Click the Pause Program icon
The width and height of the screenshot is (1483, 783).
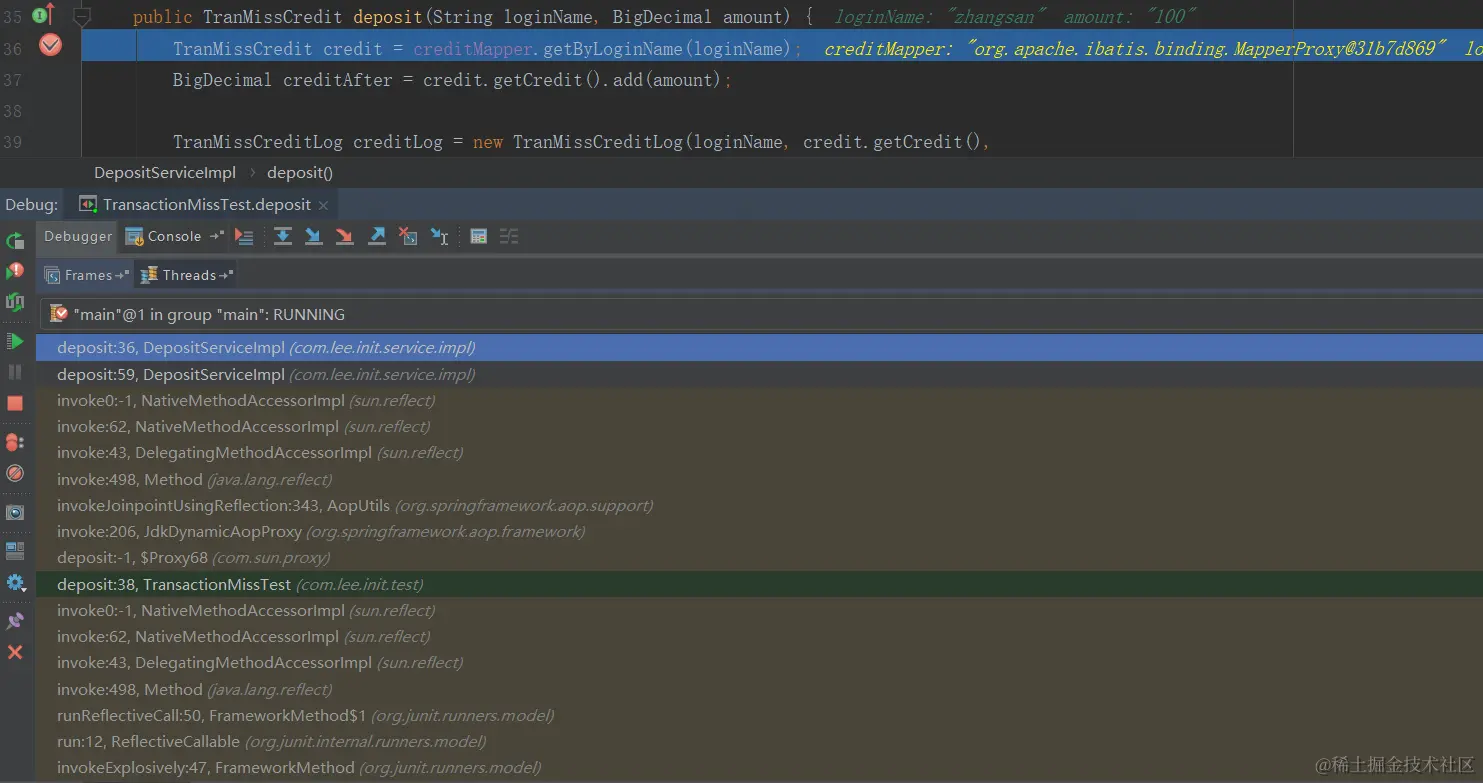click(15, 372)
